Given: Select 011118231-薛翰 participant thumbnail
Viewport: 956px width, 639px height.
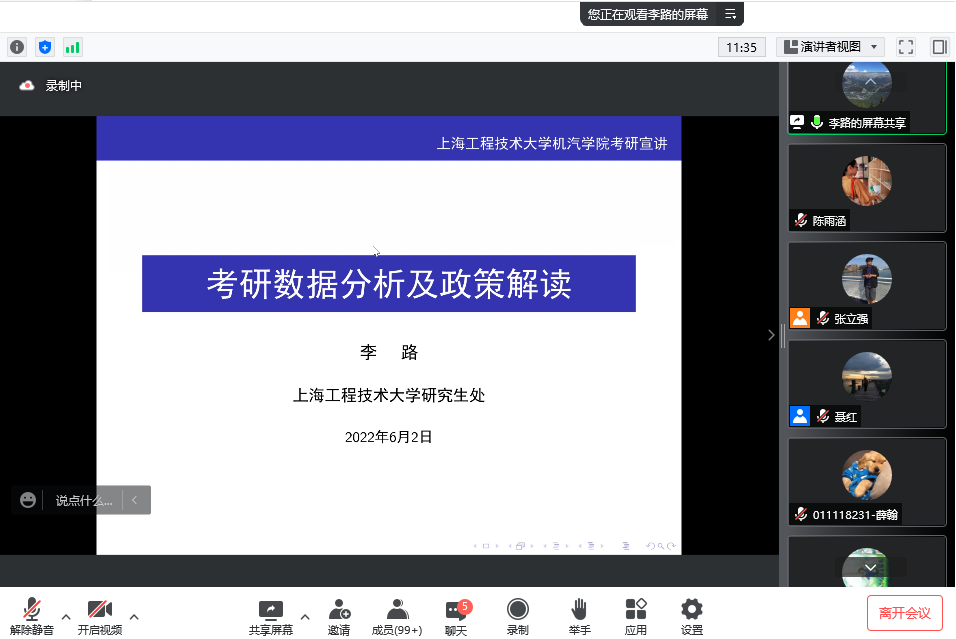Looking at the screenshot, I should click(x=867, y=482).
